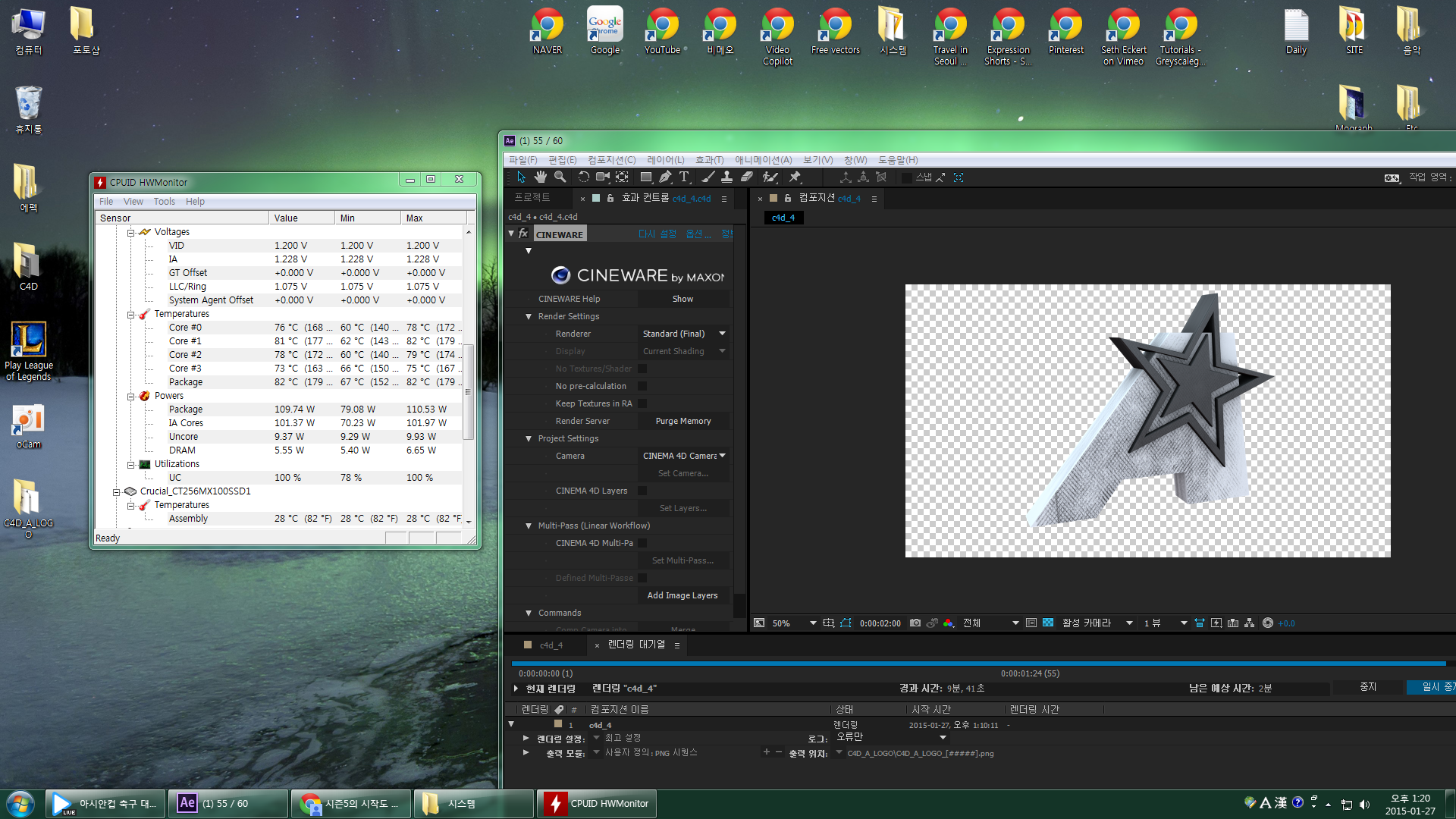This screenshot has height=819, width=1456.
Task: Check the Keep Textures in RAM checkbox
Action: (642, 403)
